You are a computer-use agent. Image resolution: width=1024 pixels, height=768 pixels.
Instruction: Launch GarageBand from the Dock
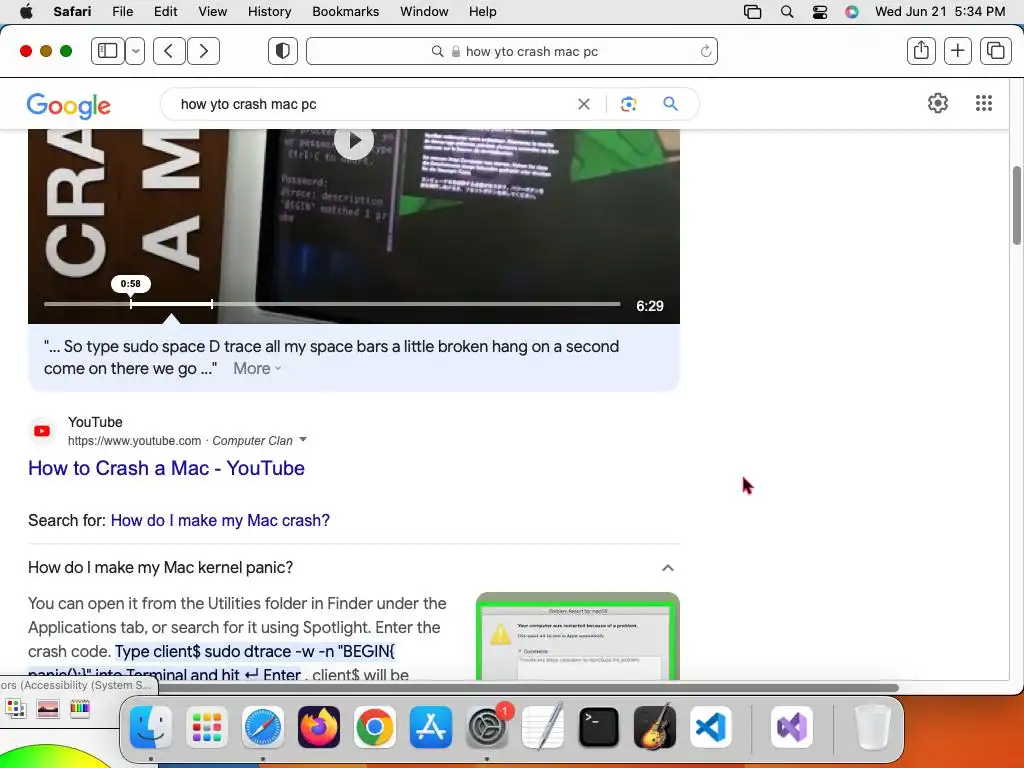(655, 727)
